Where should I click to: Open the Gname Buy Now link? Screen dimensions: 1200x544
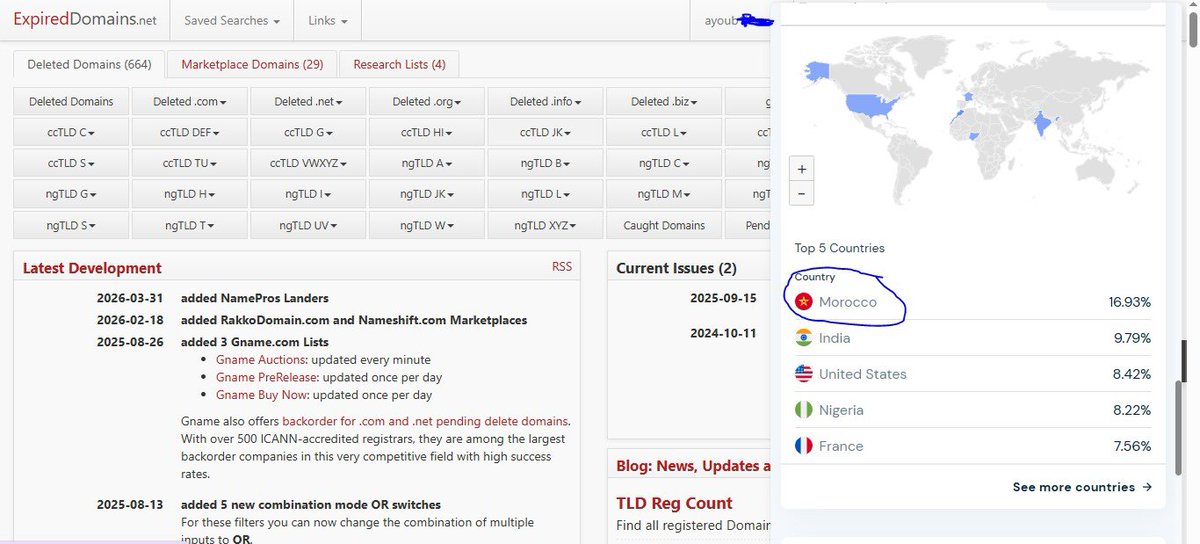click(259, 396)
